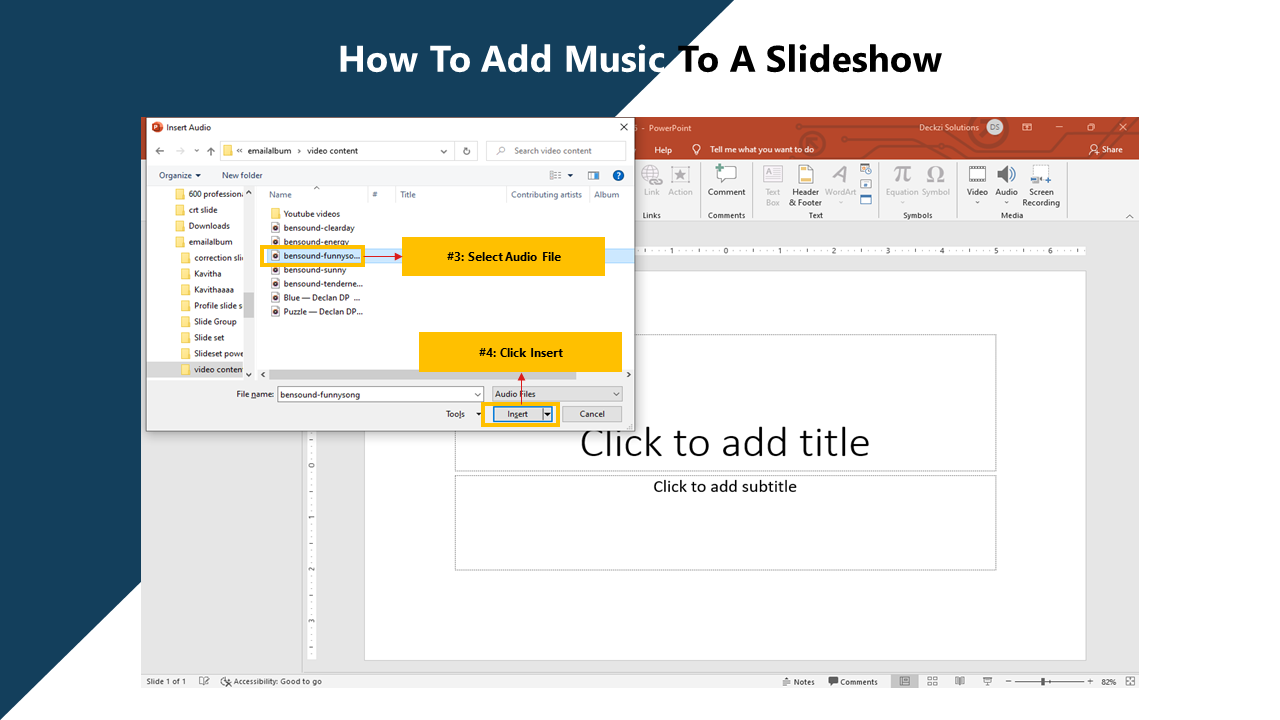Sort files by Album column
Image resolution: width=1280 pixels, height=720 pixels.
click(x=607, y=195)
